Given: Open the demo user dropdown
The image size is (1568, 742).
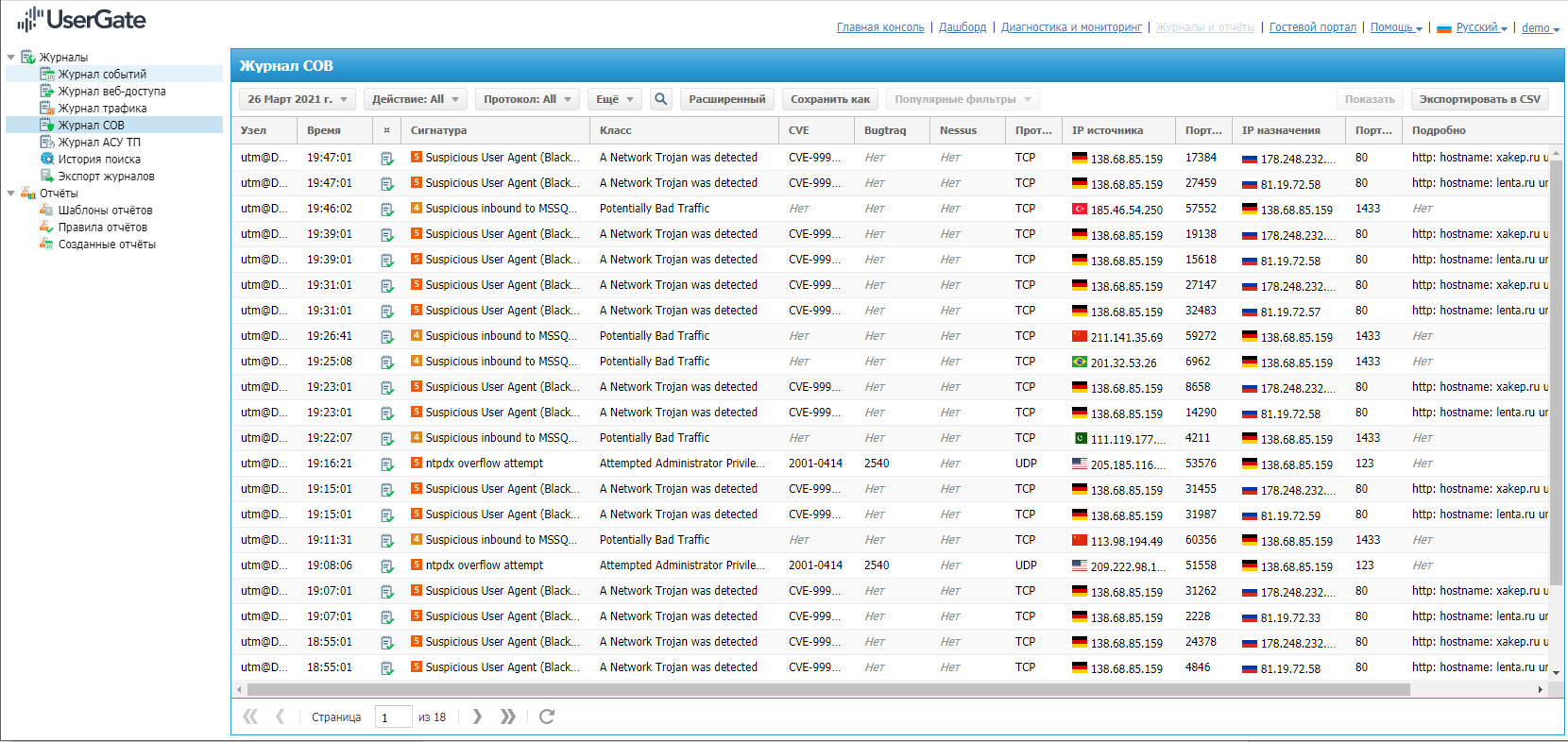Looking at the screenshot, I should (x=1541, y=27).
